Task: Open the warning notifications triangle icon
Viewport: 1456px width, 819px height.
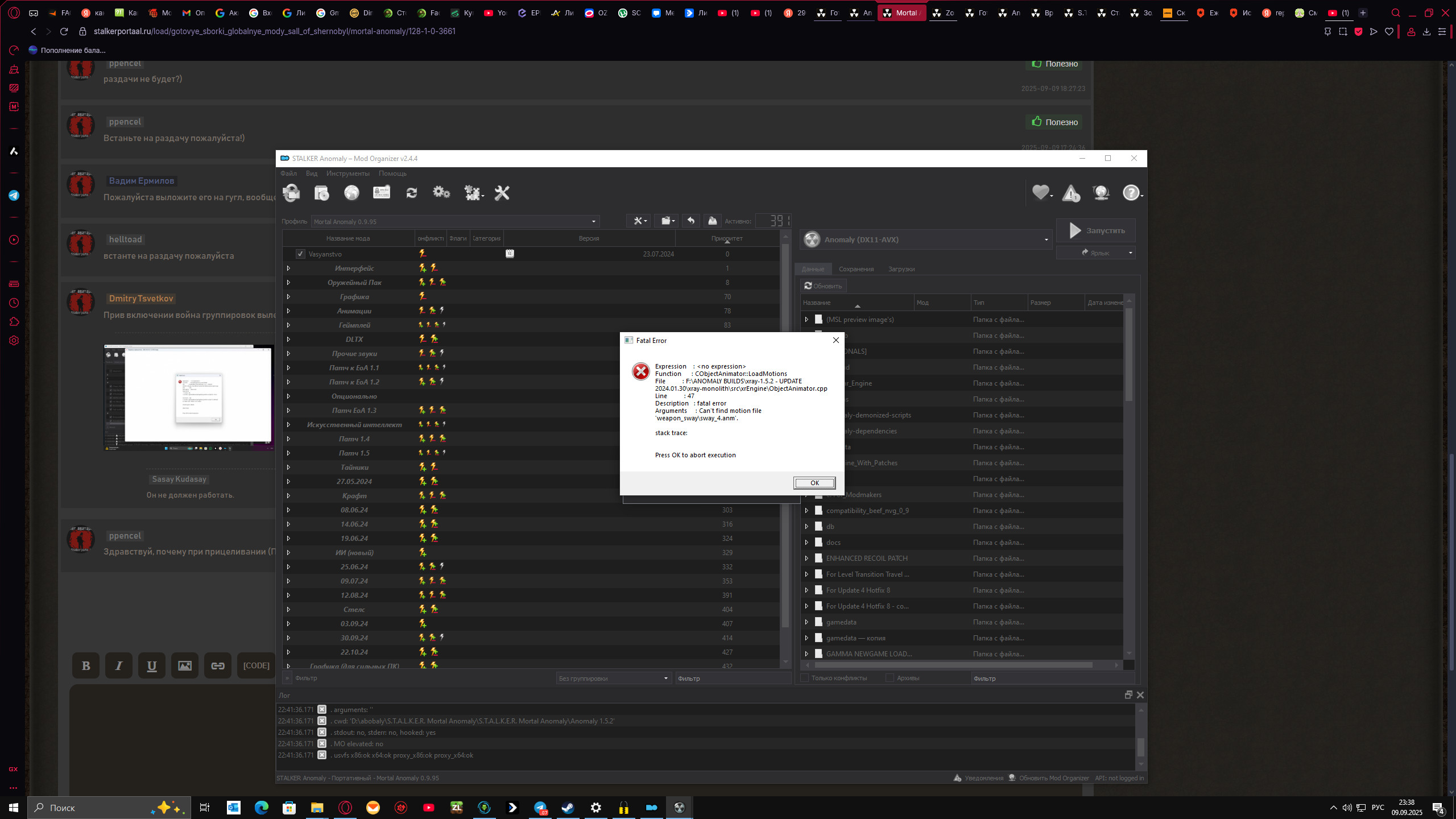Action: [x=1071, y=193]
